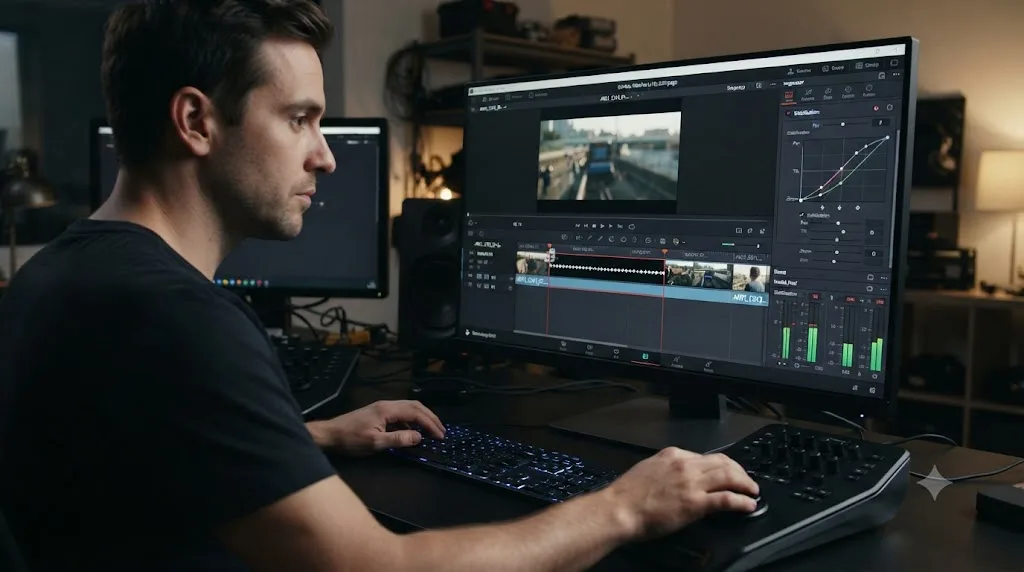Click the grid icon button in the top-right toolbar
Screen dimensions: 1024x572
pos(867,65)
